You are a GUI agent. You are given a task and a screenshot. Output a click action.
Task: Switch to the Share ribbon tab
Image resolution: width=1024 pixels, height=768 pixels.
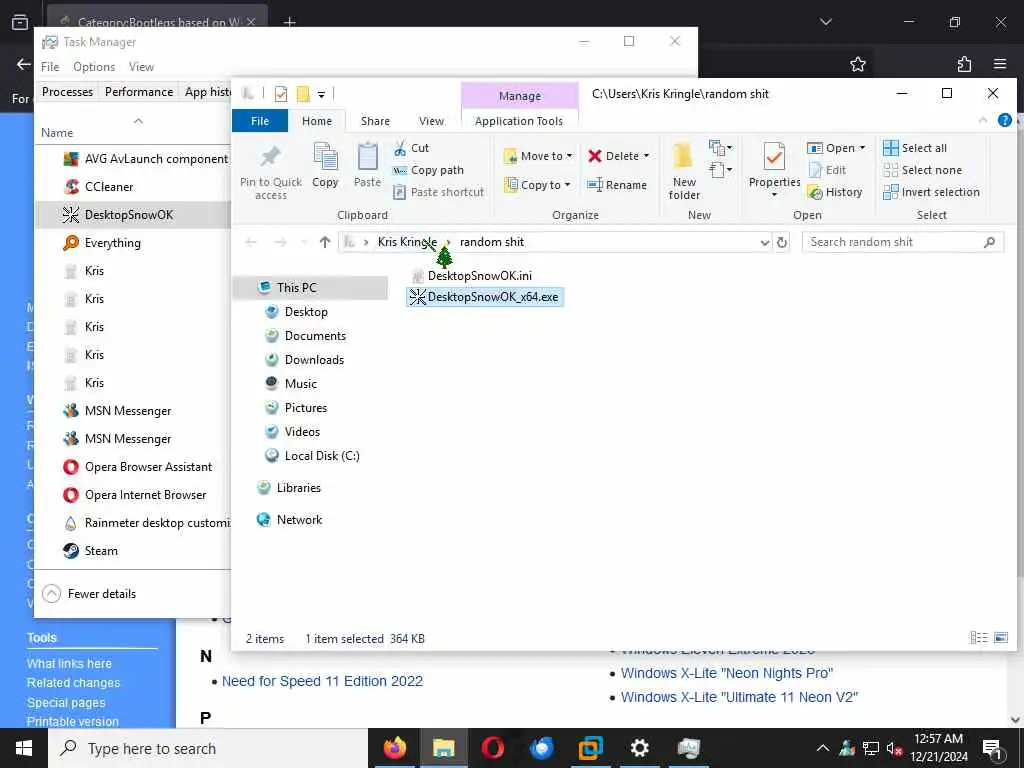(x=376, y=121)
